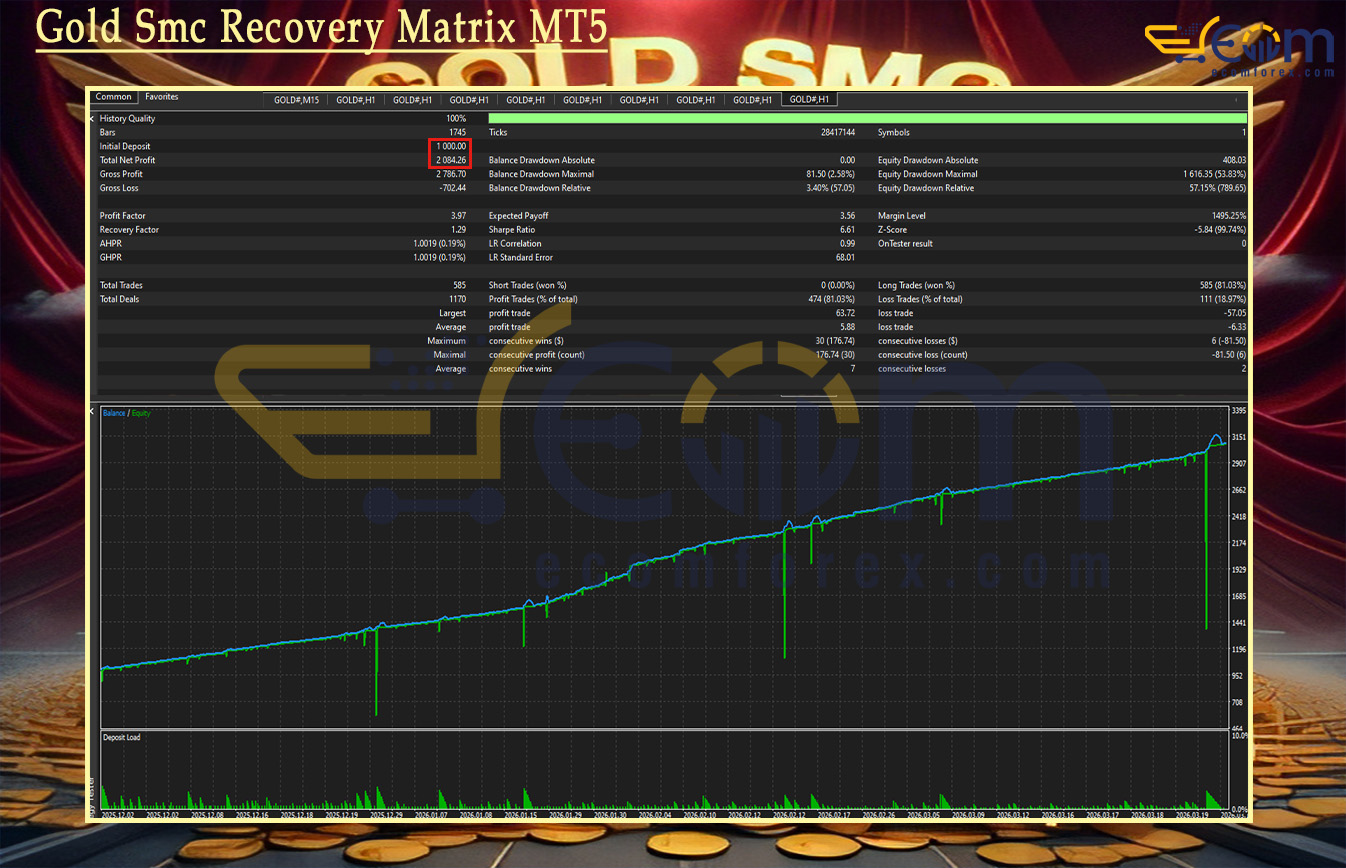Image resolution: width=1346 pixels, height=868 pixels.
Task: Close the balance graph panel using its X icon
Action: [x=92, y=412]
